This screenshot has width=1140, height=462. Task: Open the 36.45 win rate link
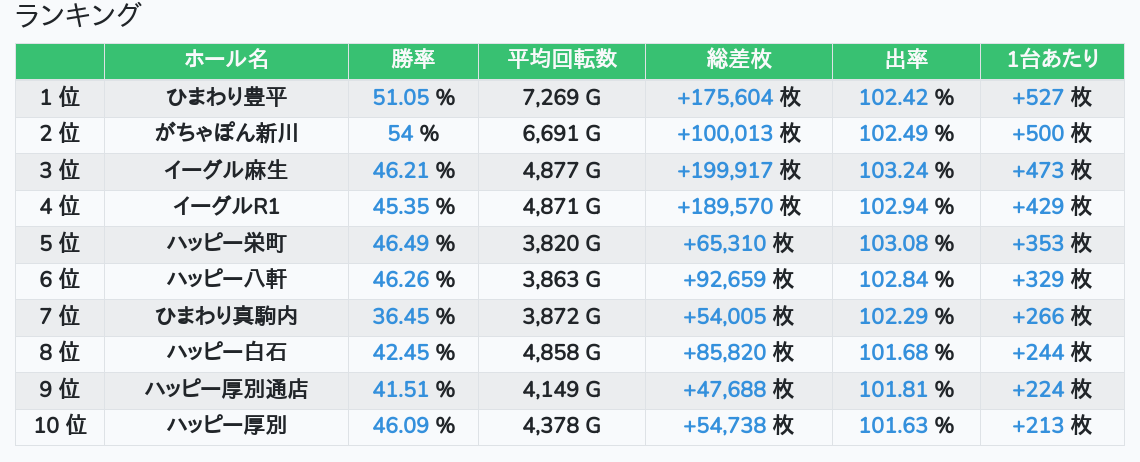click(x=401, y=317)
